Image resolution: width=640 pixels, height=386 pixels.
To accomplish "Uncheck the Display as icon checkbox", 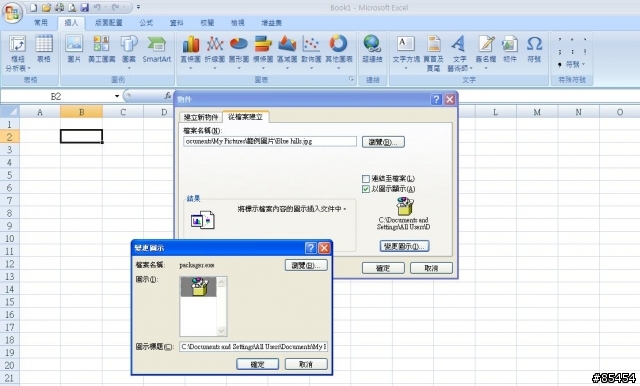I will click(366, 189).
